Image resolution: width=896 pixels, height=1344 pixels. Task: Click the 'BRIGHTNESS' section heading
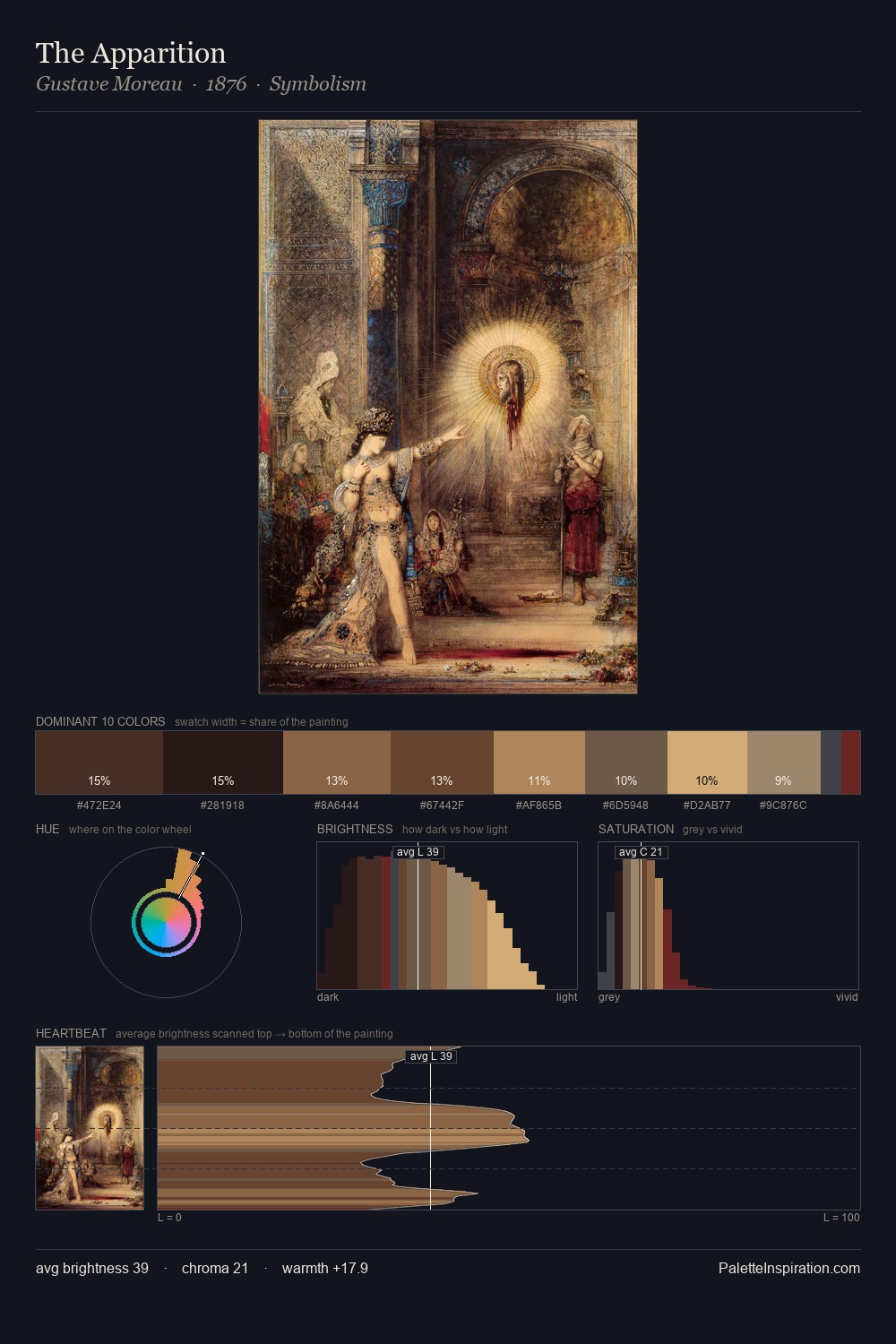coord(355,829)
